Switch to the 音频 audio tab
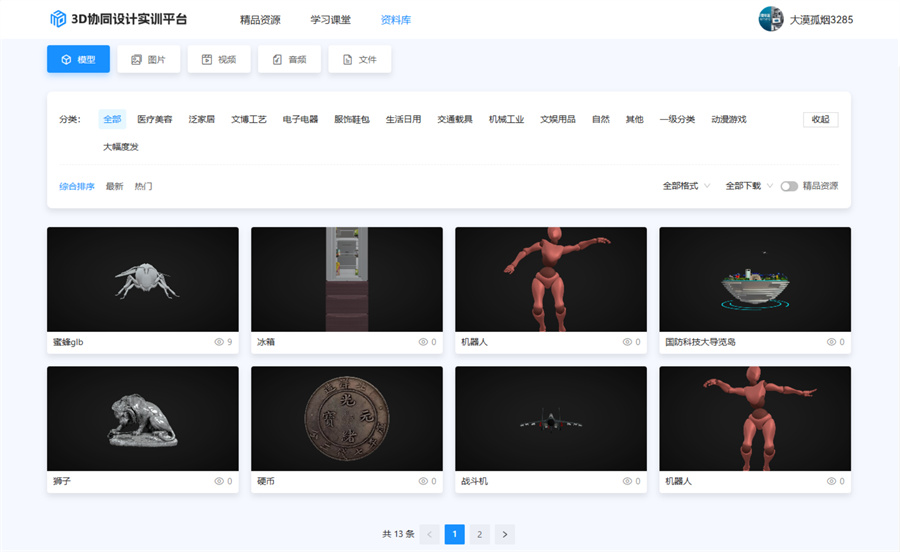 coord(289,59)
